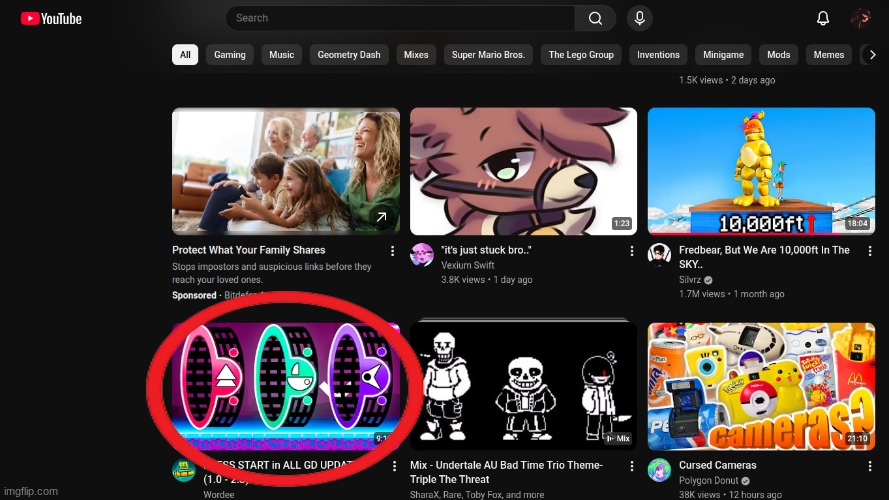Viewport: 889px width, 500px height.
Task: Open title "Mix - Undertale AU Bad Time Trio"
Action: pyautogui.click(x=506, y=472)
